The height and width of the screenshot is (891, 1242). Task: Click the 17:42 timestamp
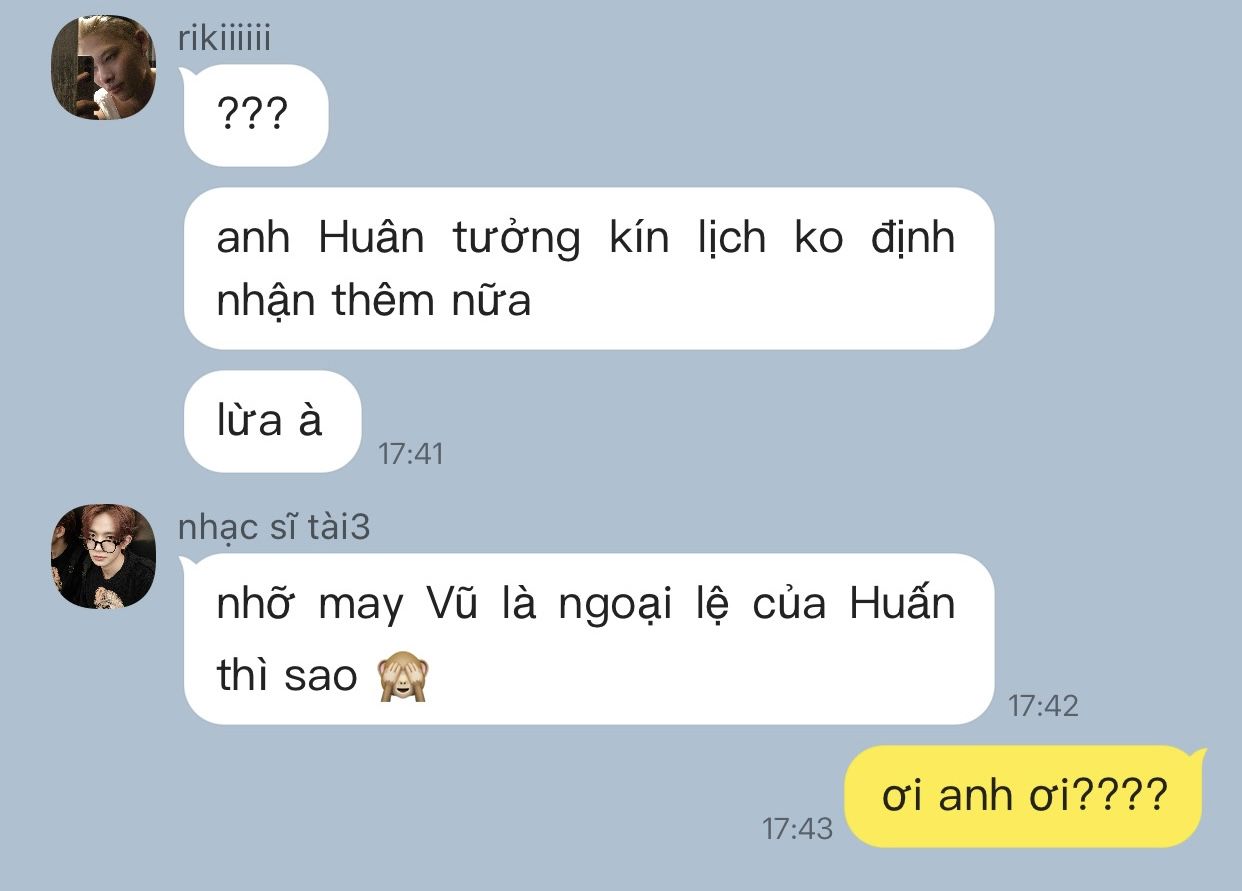1043,706
